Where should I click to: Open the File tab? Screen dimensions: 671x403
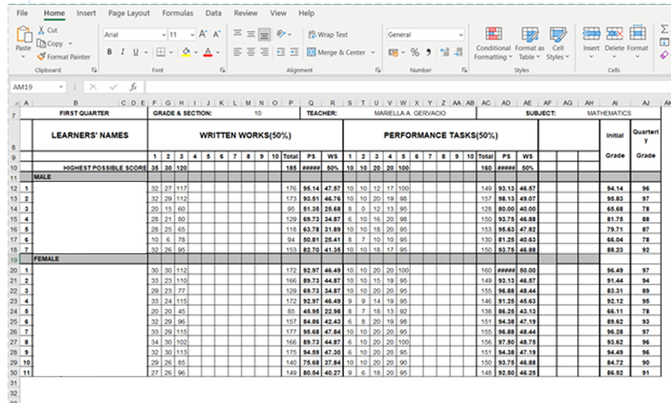pos(22,13)
